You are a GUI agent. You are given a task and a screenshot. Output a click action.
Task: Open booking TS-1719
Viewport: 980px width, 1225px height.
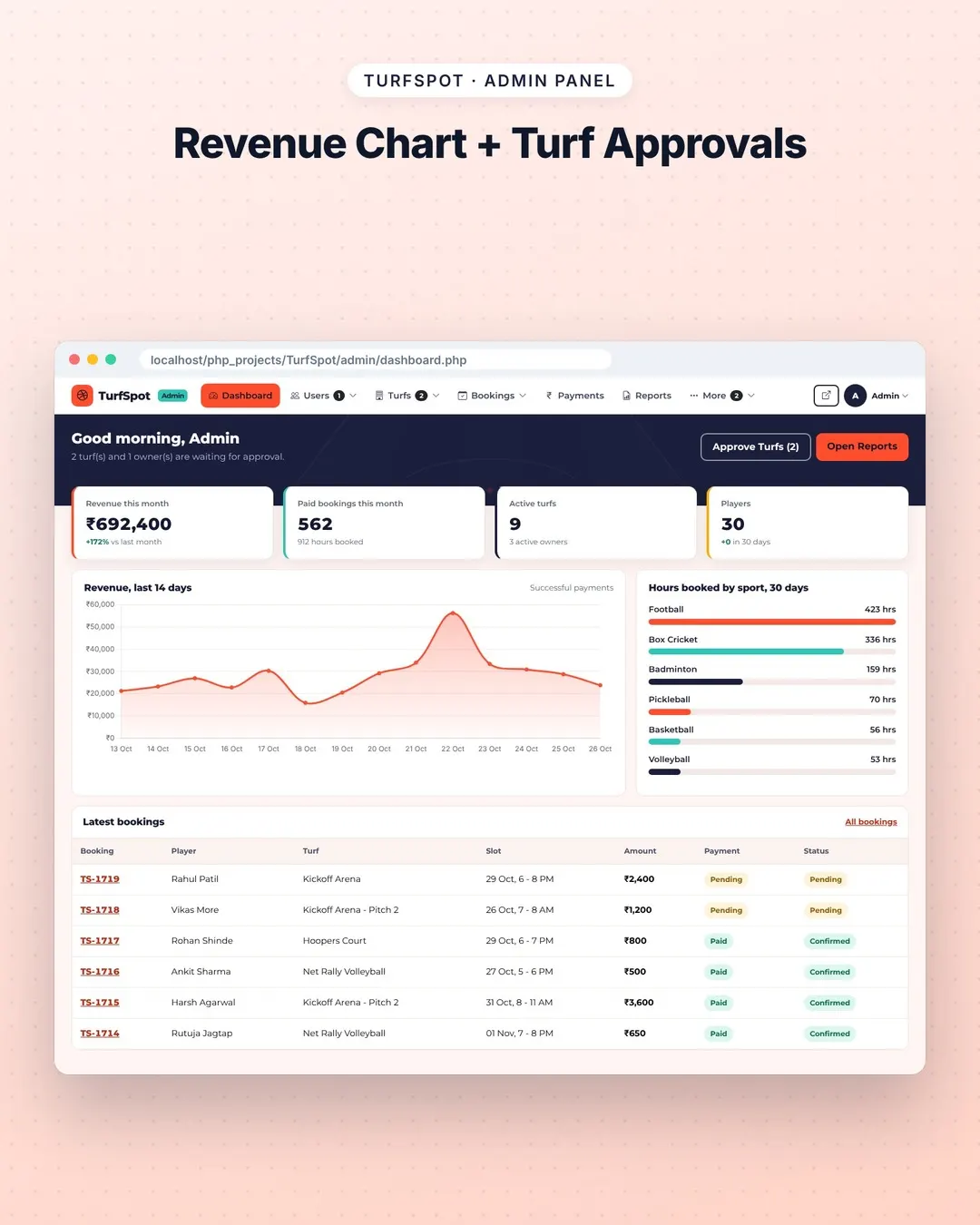point(100,879)
